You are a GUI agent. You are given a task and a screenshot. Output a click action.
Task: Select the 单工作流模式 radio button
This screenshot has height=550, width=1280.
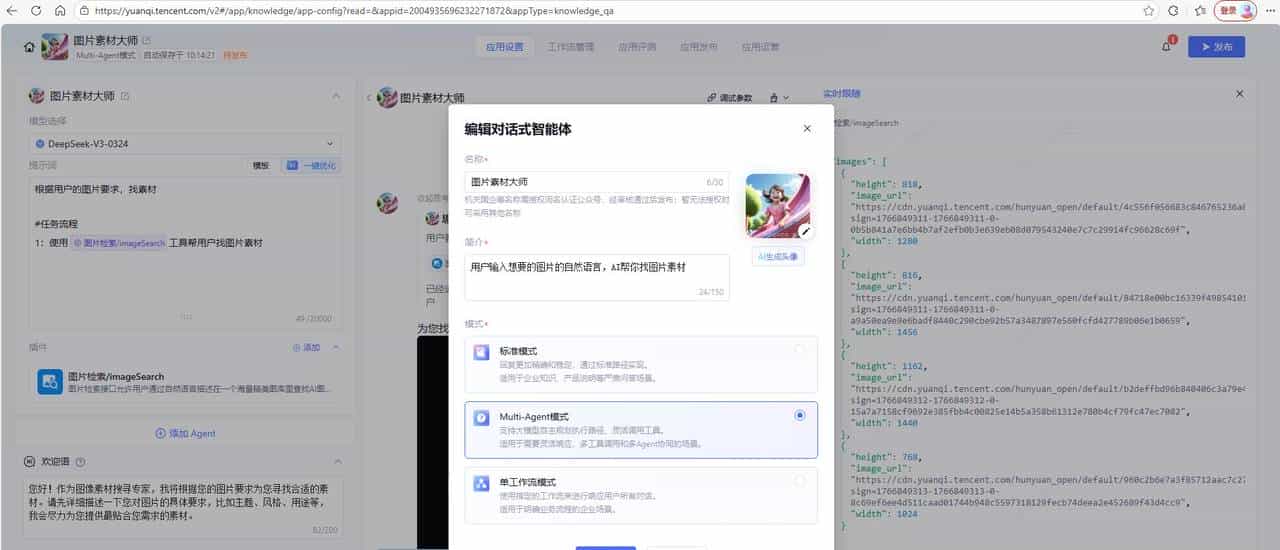799,482
